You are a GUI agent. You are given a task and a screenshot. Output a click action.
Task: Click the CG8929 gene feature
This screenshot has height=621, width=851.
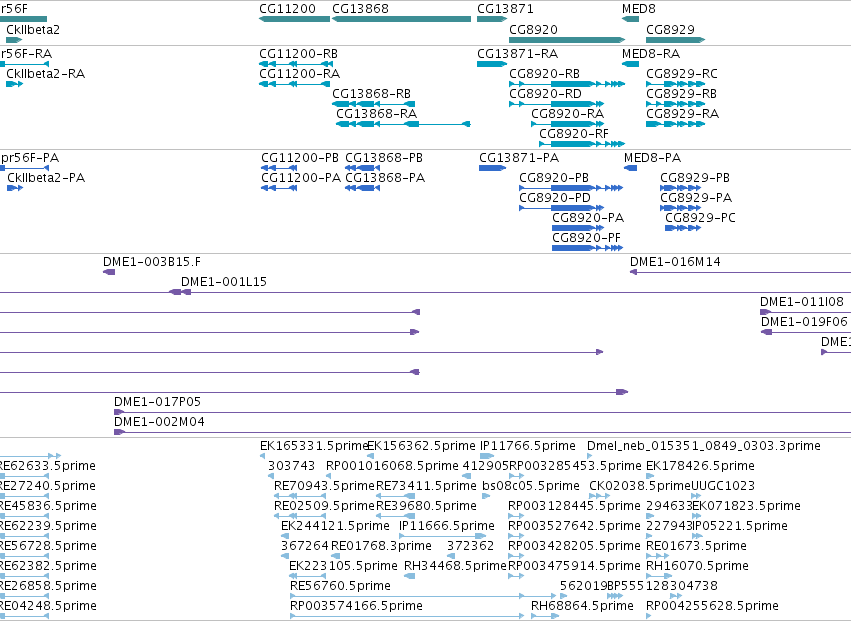676,40
